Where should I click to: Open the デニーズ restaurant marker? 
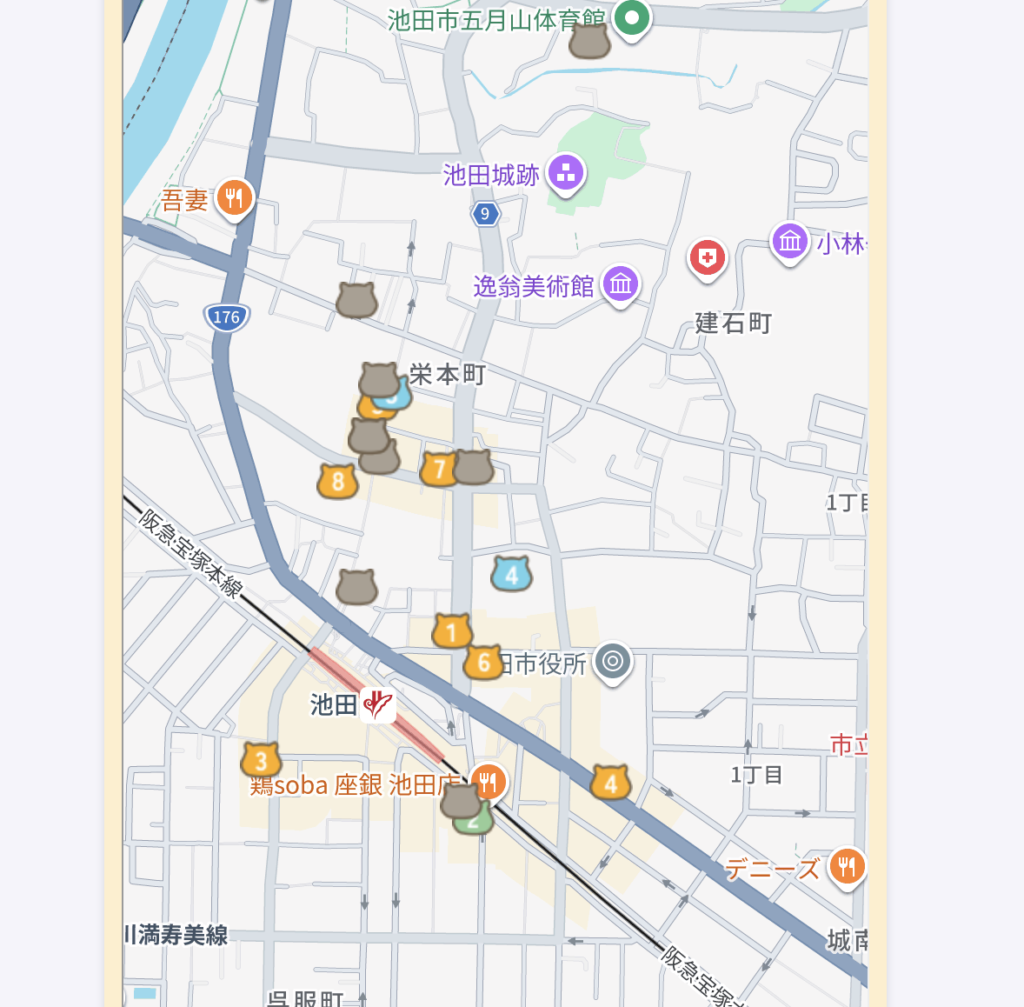(x=847, y=866)
